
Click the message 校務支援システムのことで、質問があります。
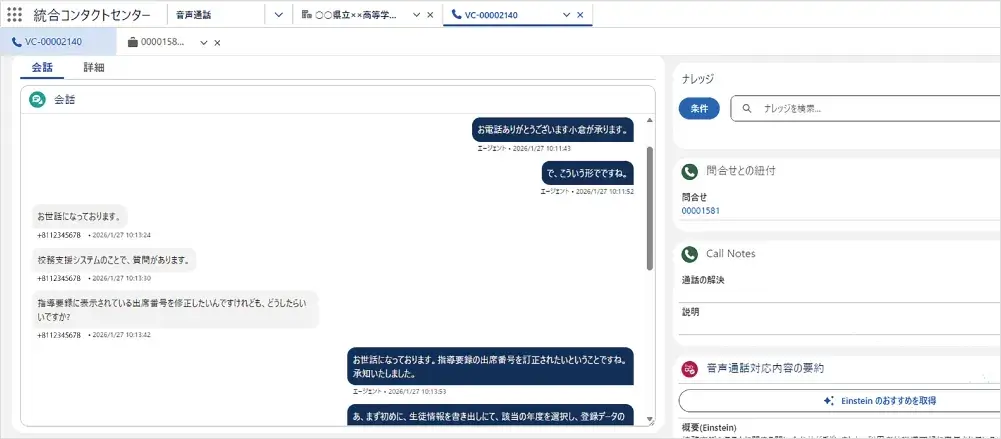click(114, 260)
